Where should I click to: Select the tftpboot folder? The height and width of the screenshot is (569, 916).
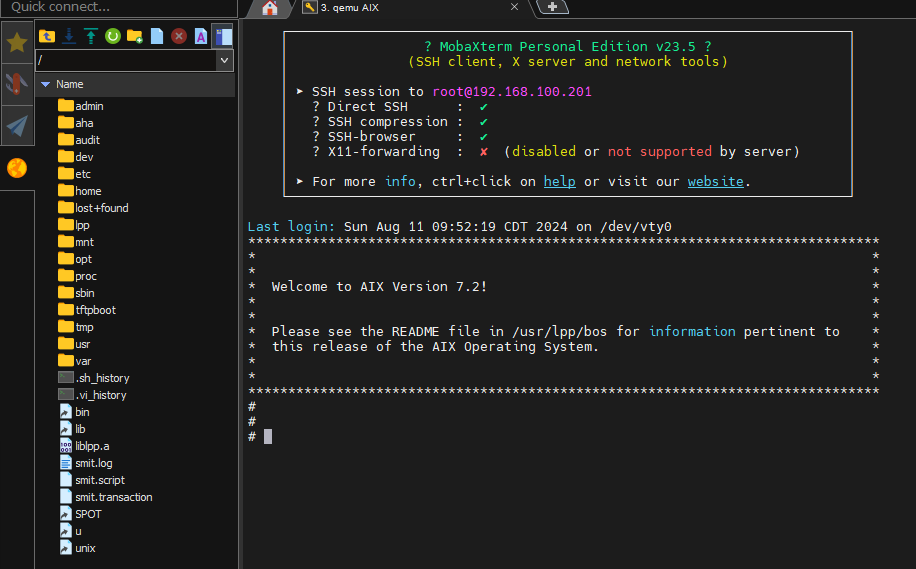tap(87, 310)
